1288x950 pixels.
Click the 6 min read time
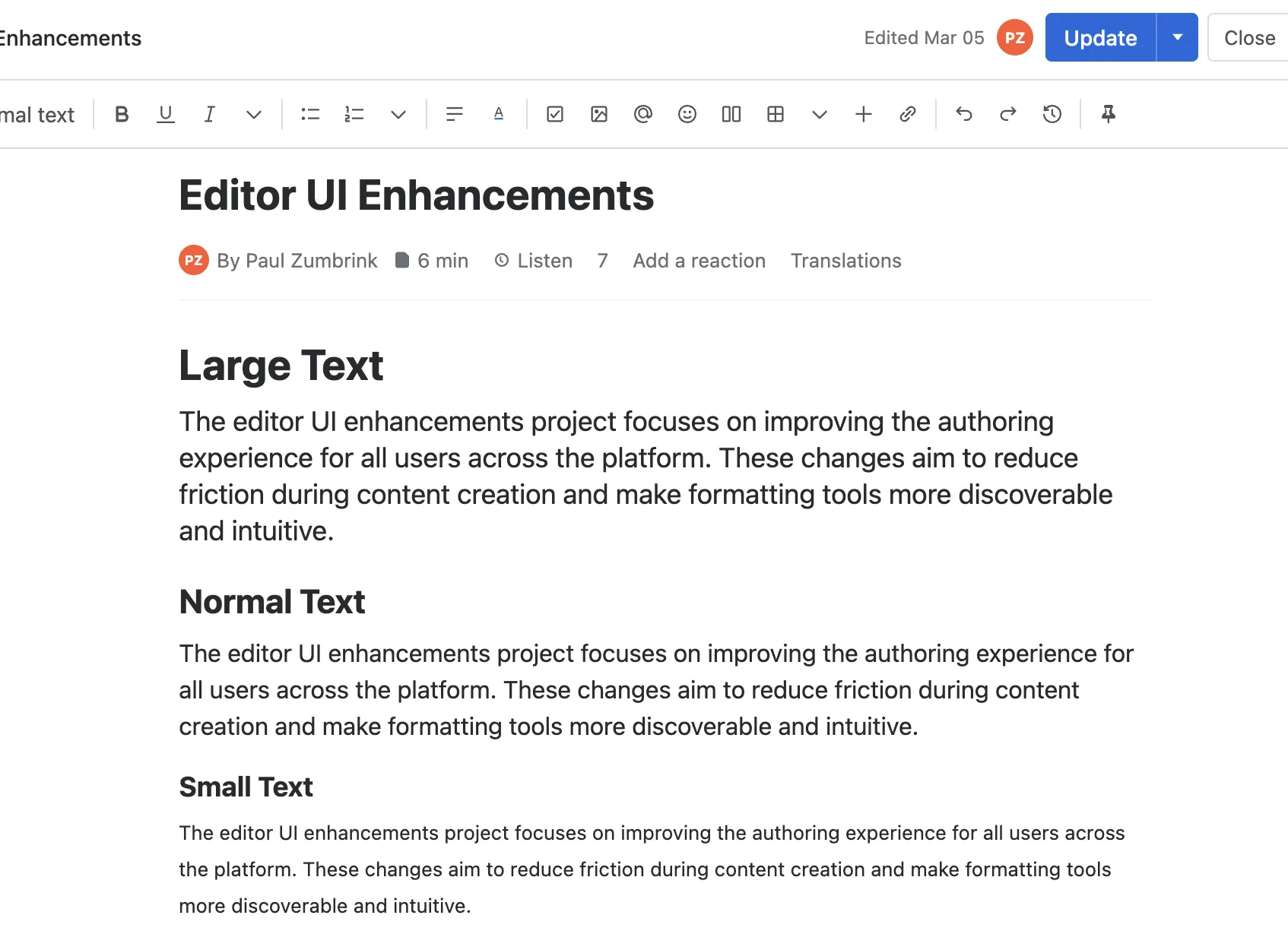pos(432,261)
